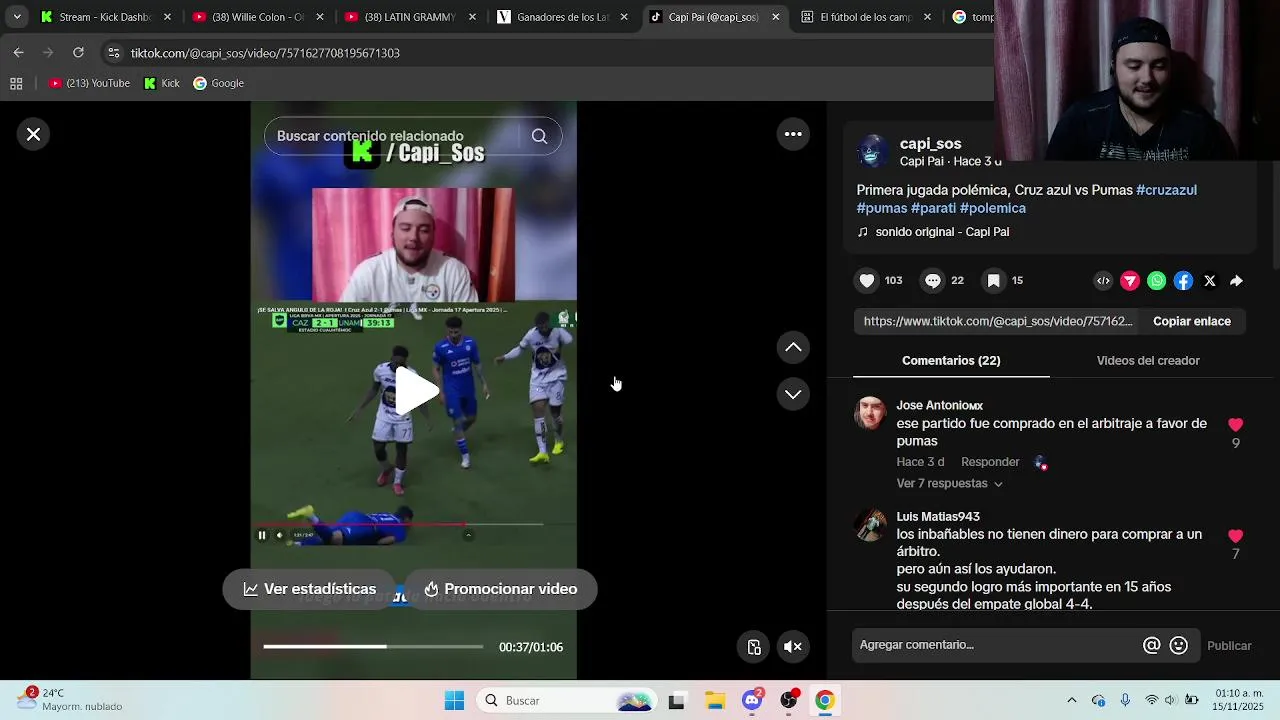
Task: Click the embed code icon
Action: click(1103, 281)
